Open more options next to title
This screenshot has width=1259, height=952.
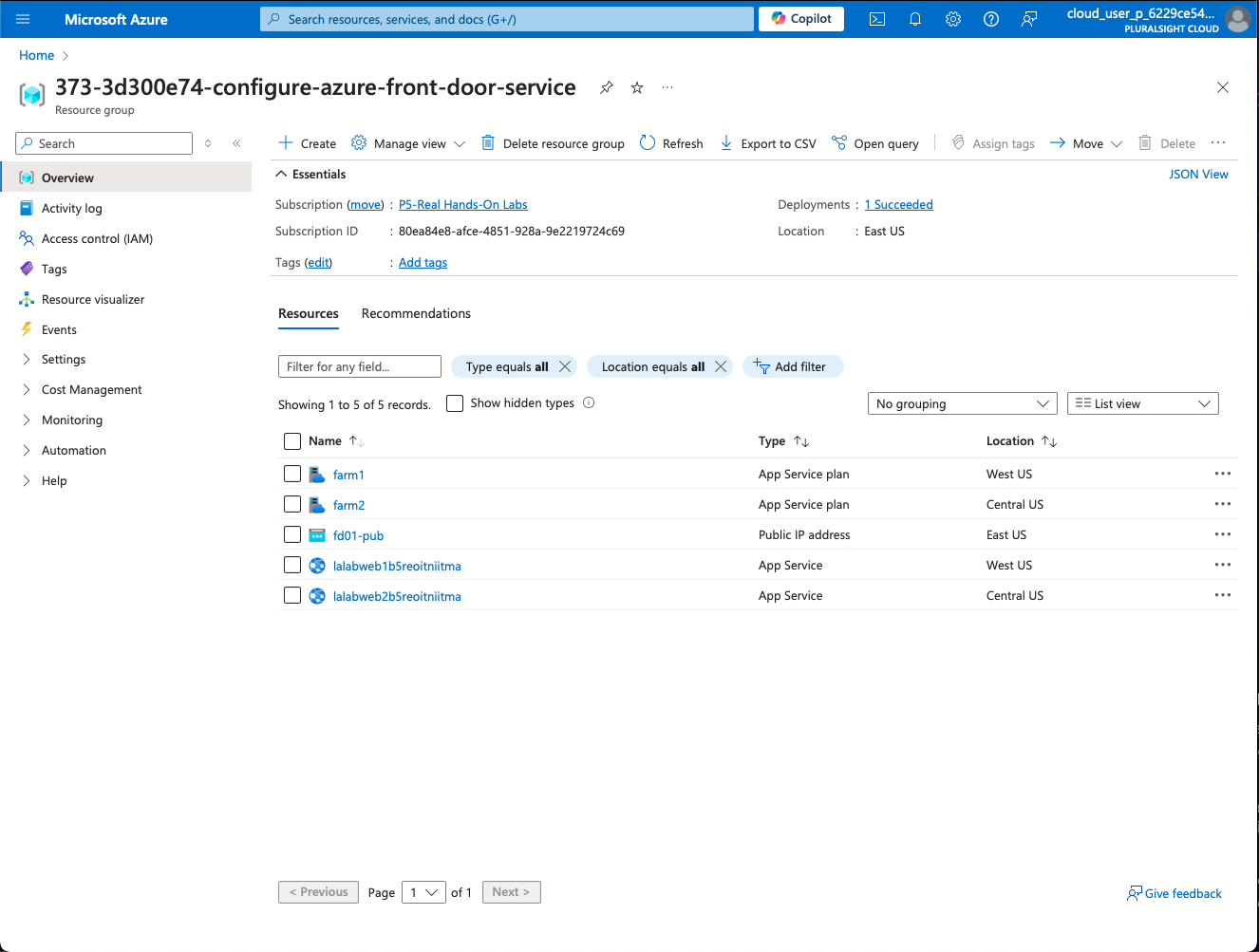(667, 87)
